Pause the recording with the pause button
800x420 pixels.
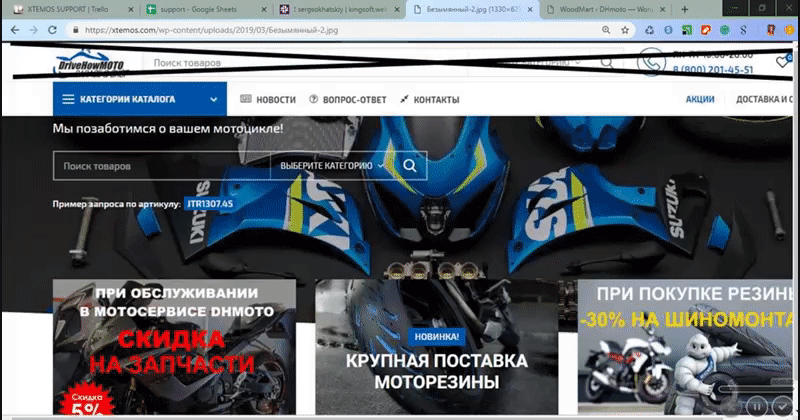[x=757, y=407]
